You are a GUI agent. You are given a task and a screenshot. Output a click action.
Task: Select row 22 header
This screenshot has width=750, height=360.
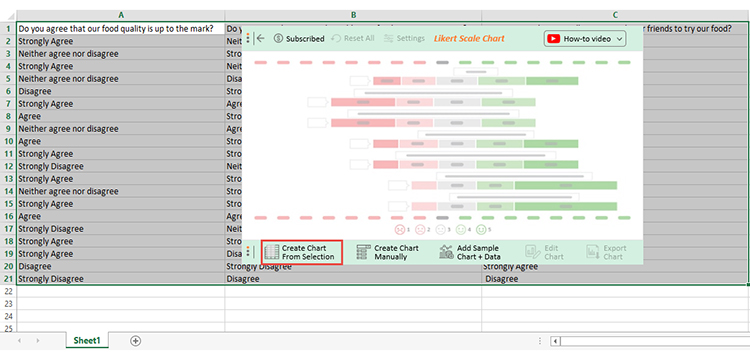pyautogui.click(x=8, y=291)
